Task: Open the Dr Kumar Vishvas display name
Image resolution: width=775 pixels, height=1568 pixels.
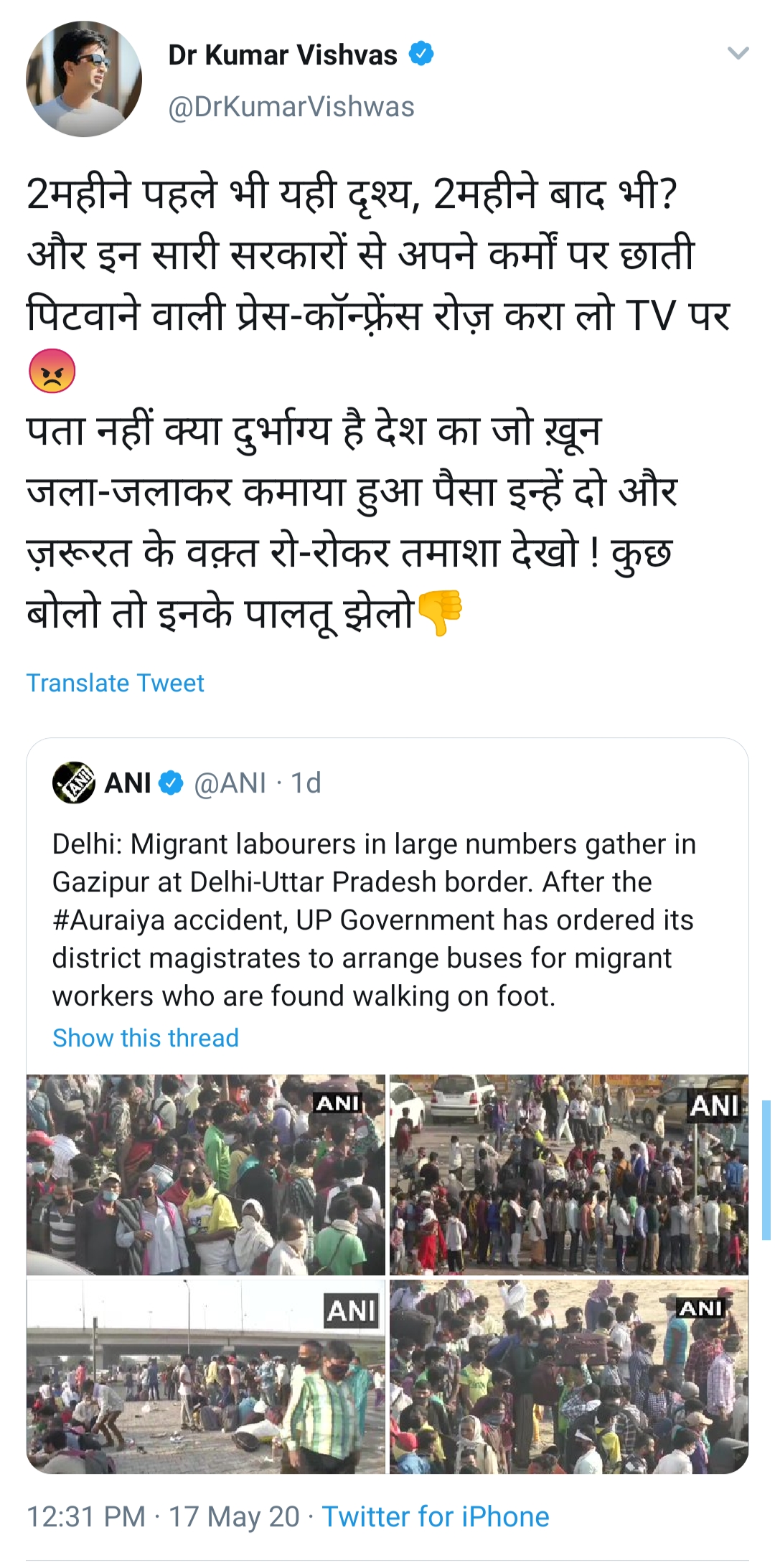Action: click(282, 55)
